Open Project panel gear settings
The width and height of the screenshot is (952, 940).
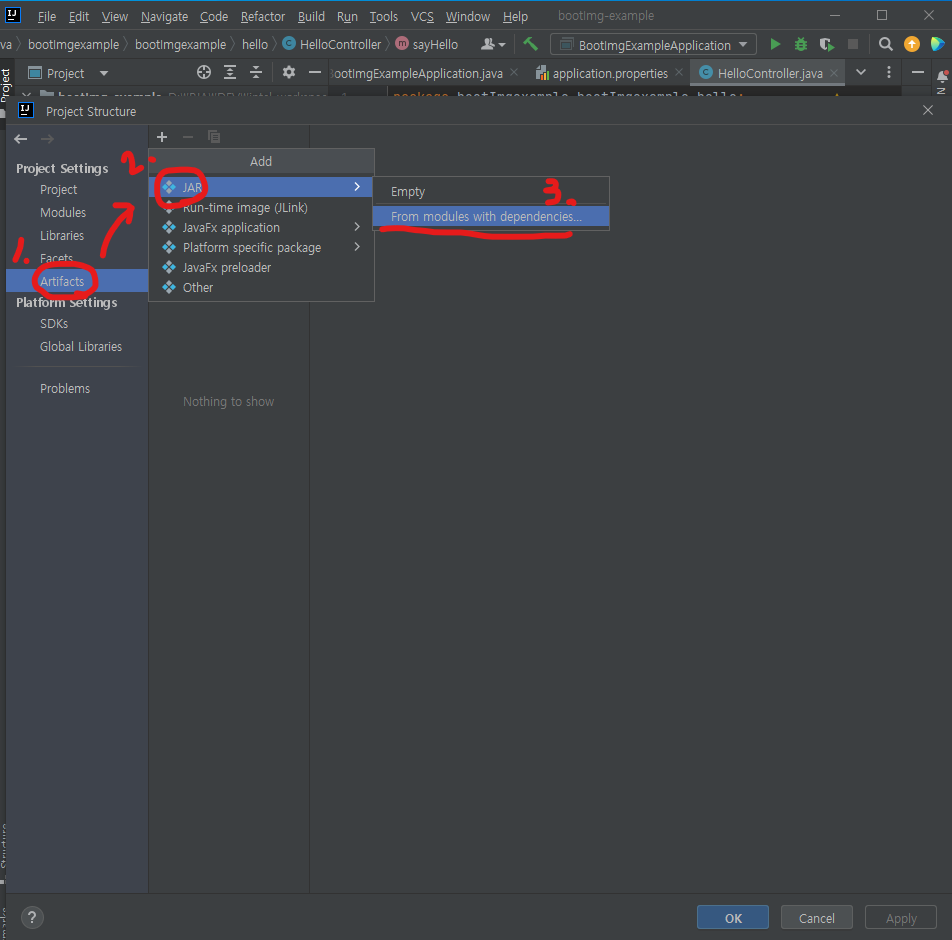click(x=289, y=73)
